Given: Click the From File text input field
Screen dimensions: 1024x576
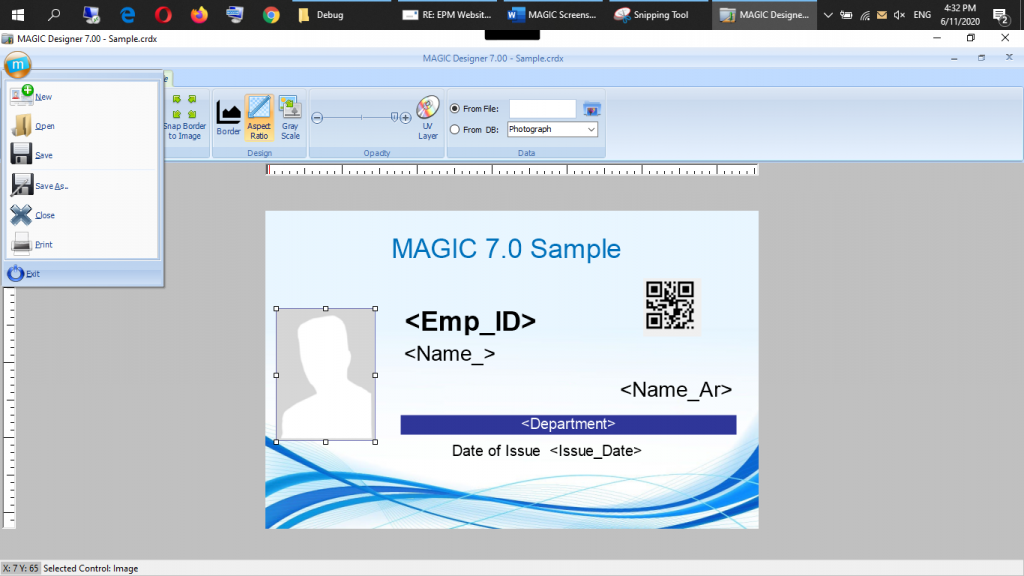Looking at the screenshot, I should pyautogui.click(x=543, y=108).
